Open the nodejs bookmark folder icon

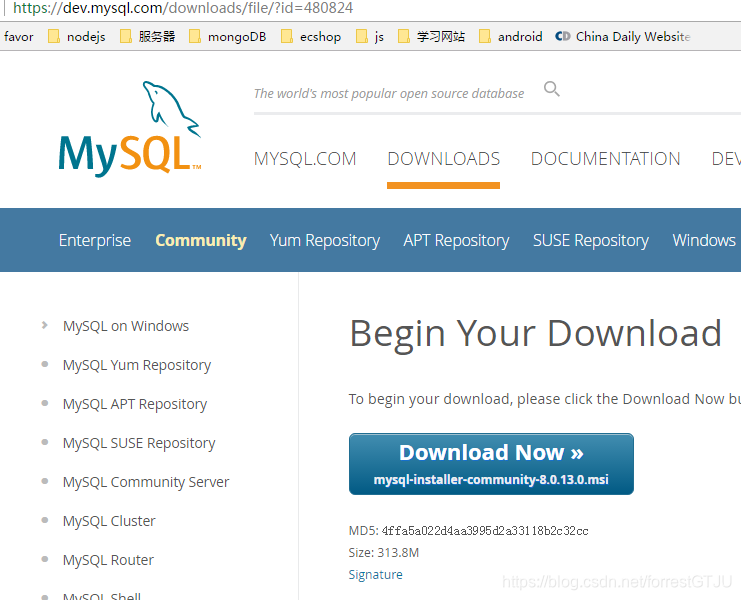click(x=54, y=36)
